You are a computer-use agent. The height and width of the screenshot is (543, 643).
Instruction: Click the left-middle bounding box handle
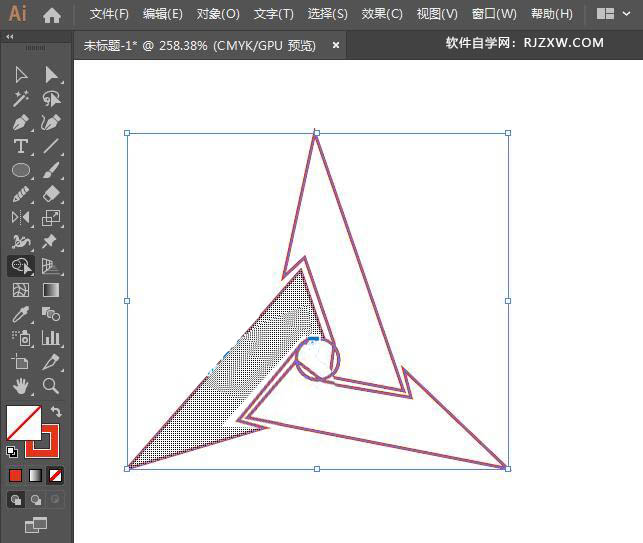click(127, 301)
